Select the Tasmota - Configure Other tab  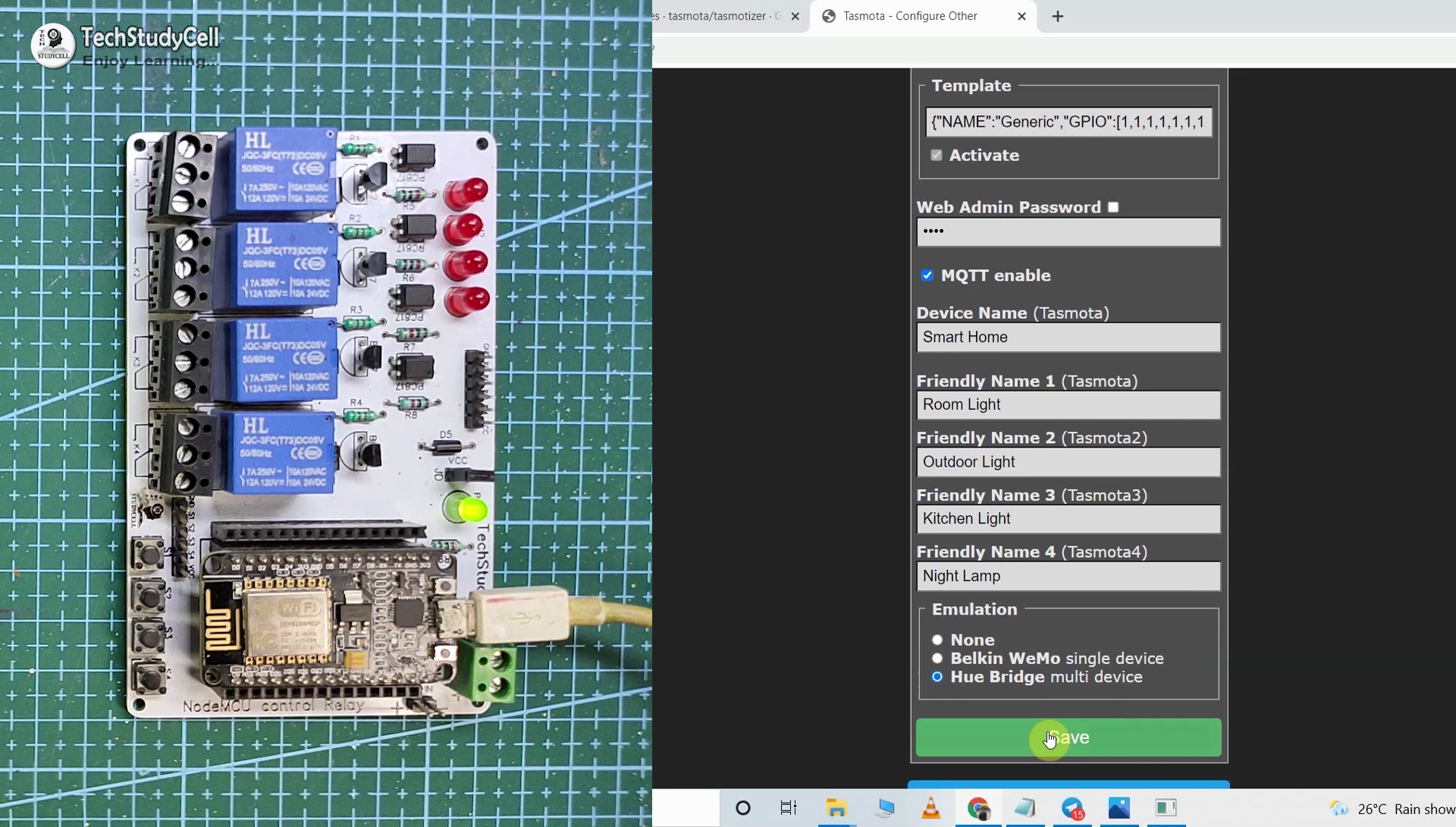910,16
